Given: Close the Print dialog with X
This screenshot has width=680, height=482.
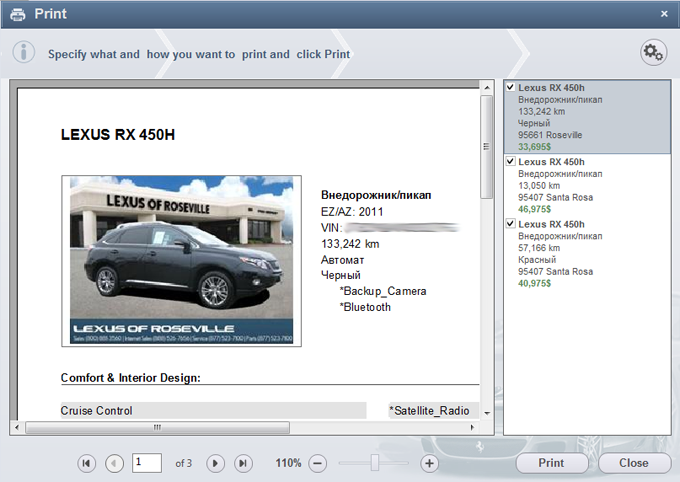Looking at the screenshot, I should pyautogui.click(x=664, y=14).
